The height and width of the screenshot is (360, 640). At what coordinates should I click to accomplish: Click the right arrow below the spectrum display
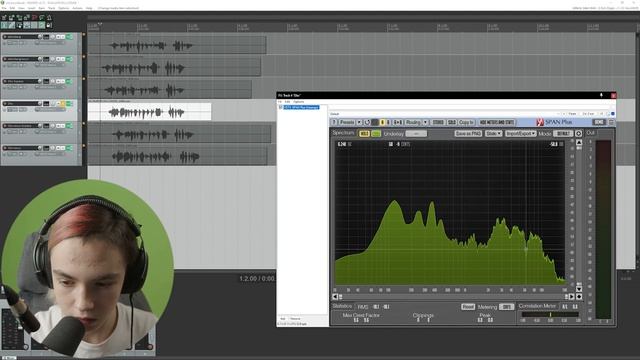point(571,297)
